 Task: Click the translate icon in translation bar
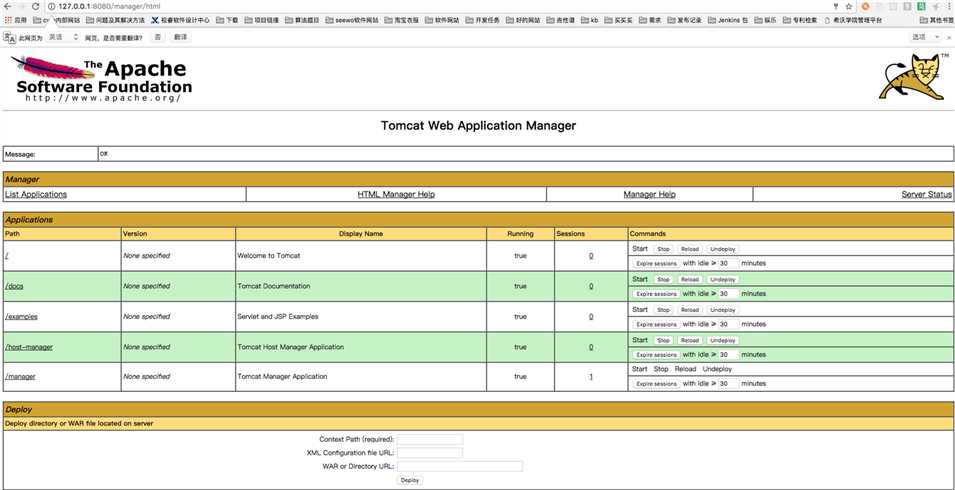coord(9,37)
